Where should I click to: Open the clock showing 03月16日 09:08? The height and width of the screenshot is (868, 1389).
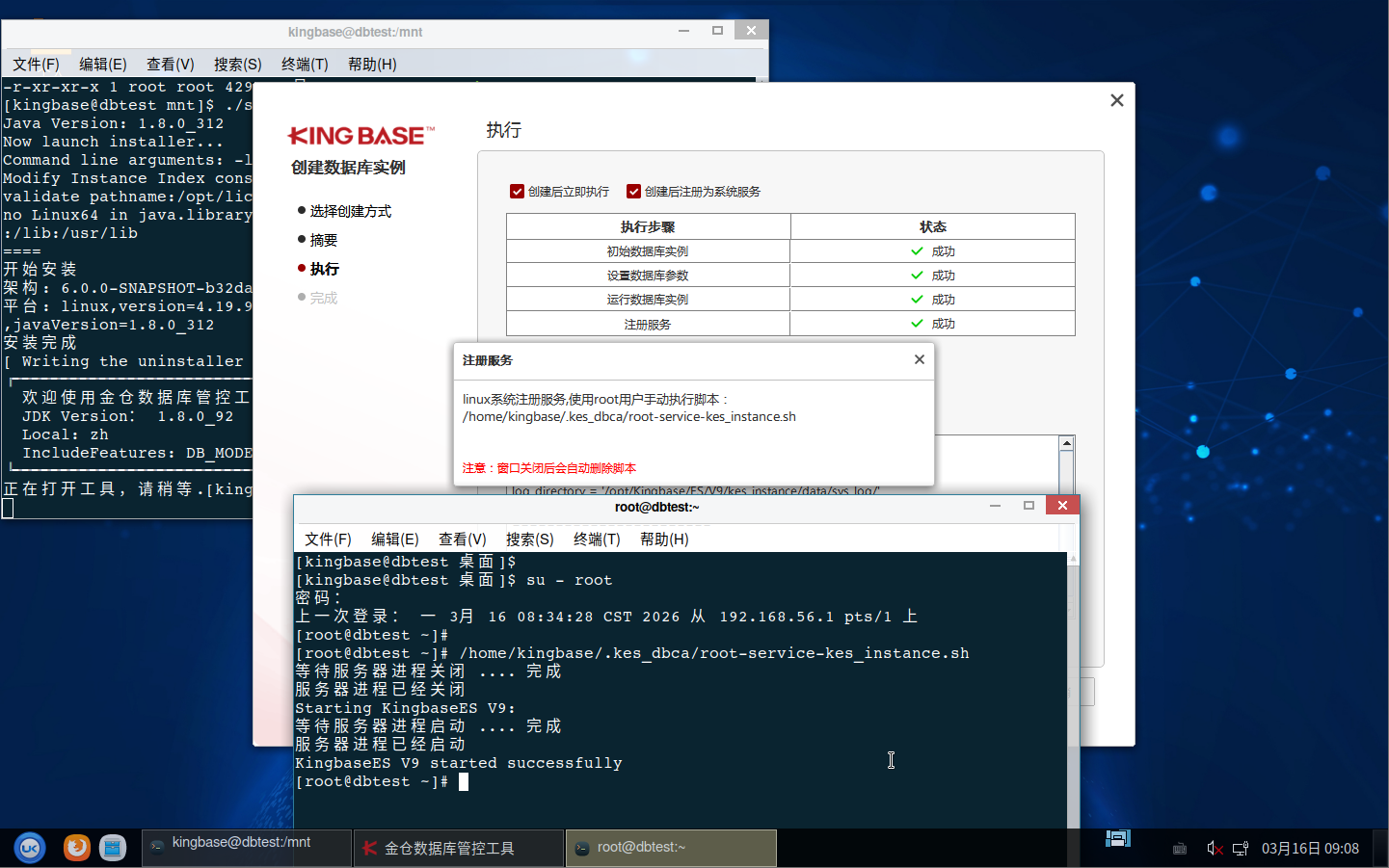pyautogui.click(x=1310, y=849)
